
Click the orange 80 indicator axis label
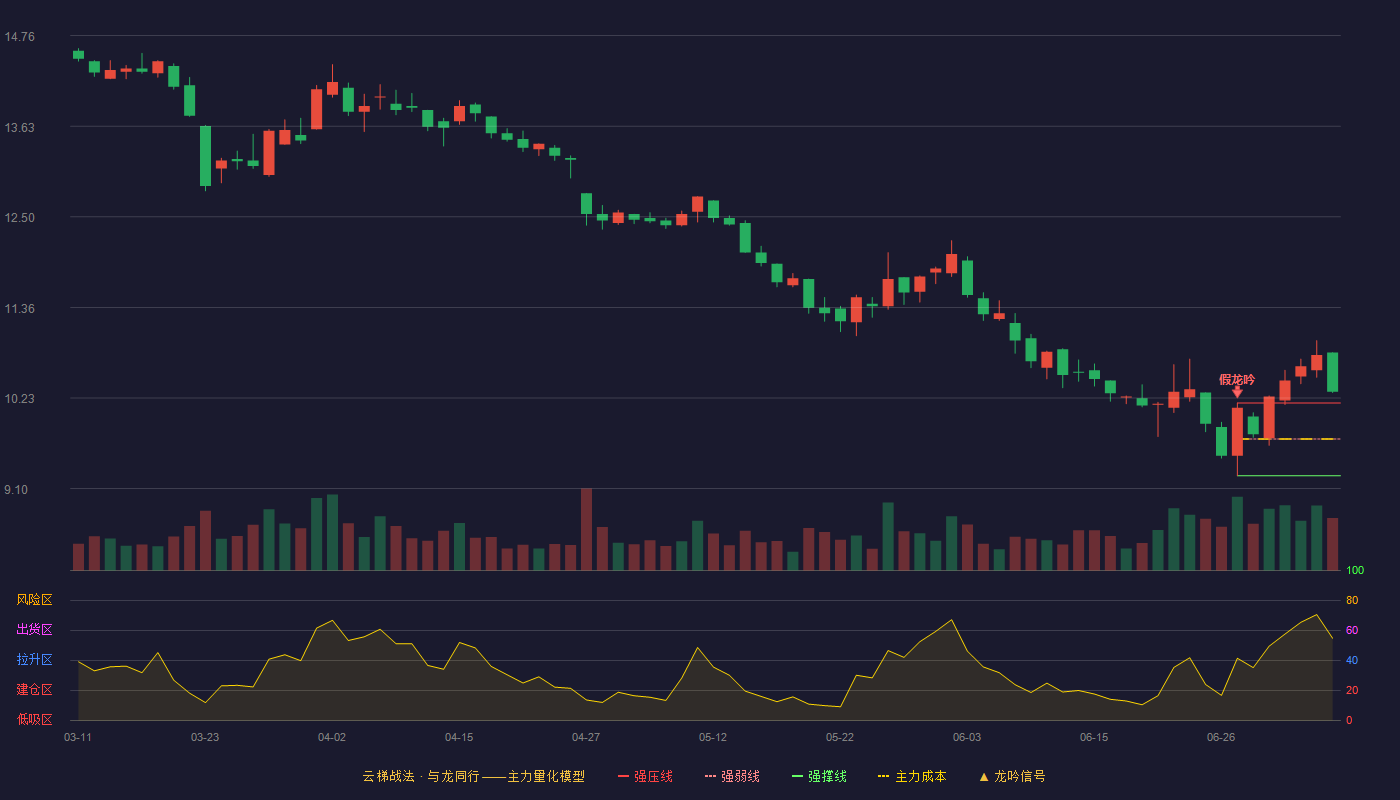pos(1352,600)
